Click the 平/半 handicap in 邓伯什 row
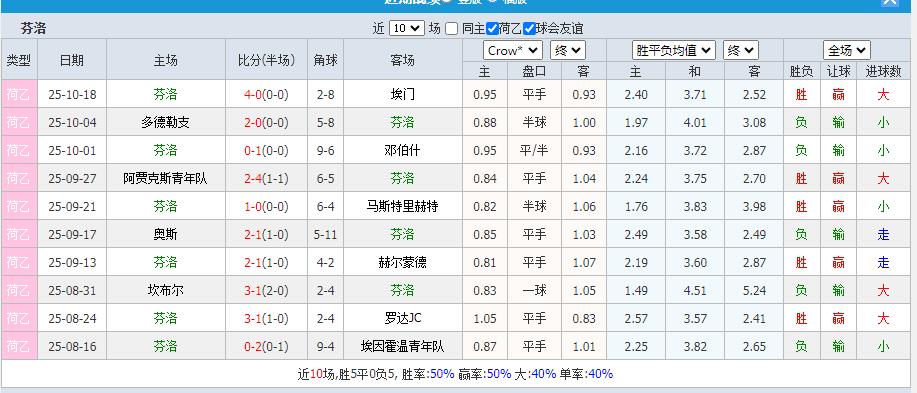 pos(534,150)
